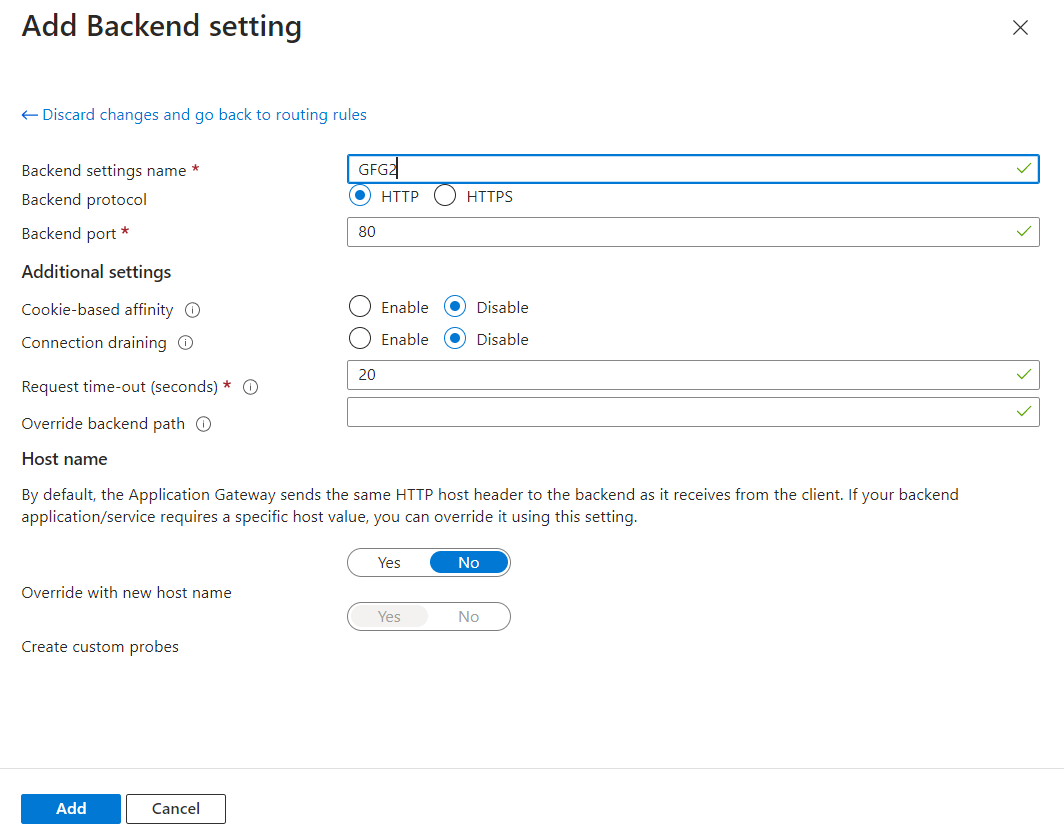Image resolution: width=1064 pixels, height=835 pixels.
Task: Select HTTP backend protocol
Action: (360, 196)
